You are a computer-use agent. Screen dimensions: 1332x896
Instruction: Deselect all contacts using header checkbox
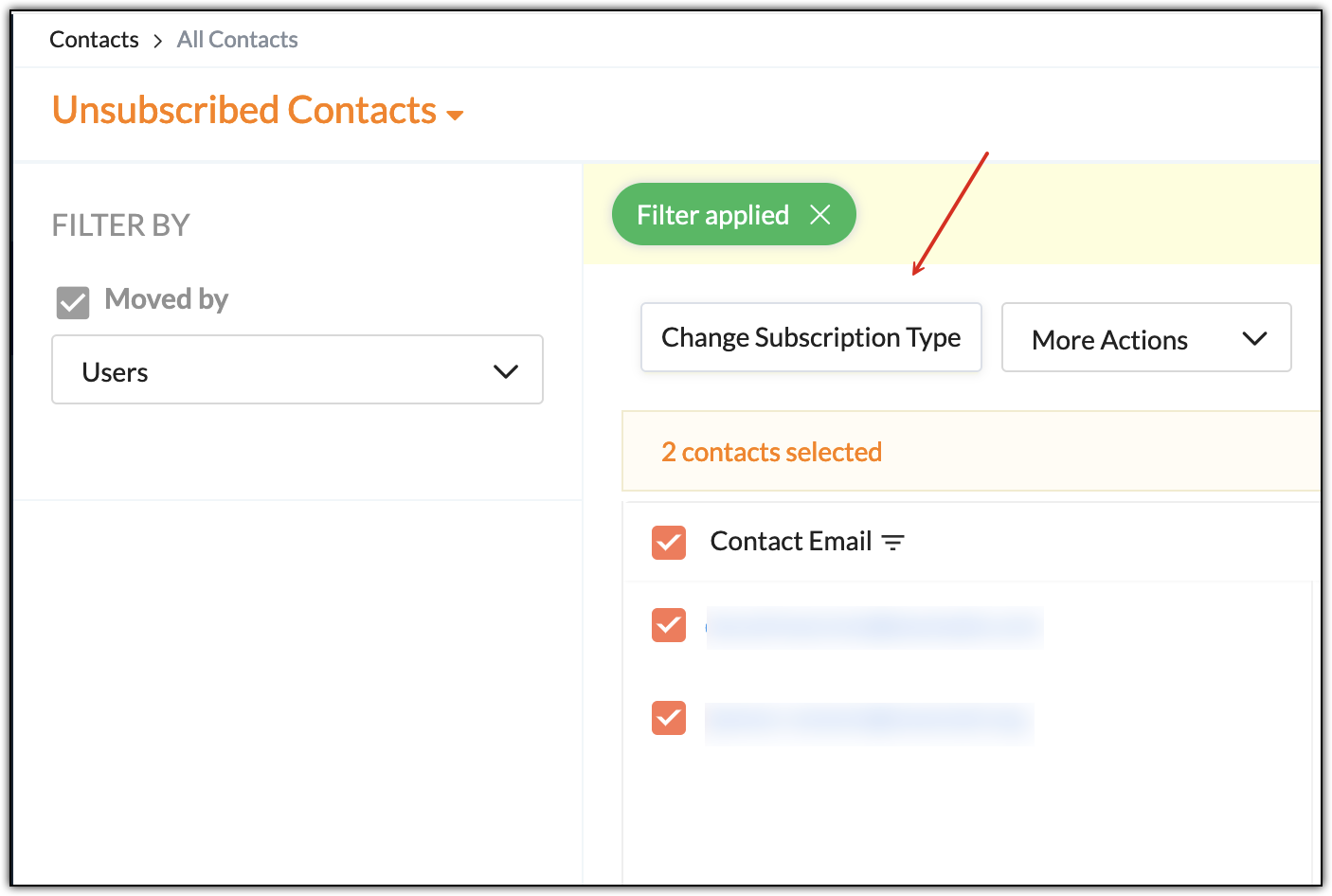click(669, 543)
